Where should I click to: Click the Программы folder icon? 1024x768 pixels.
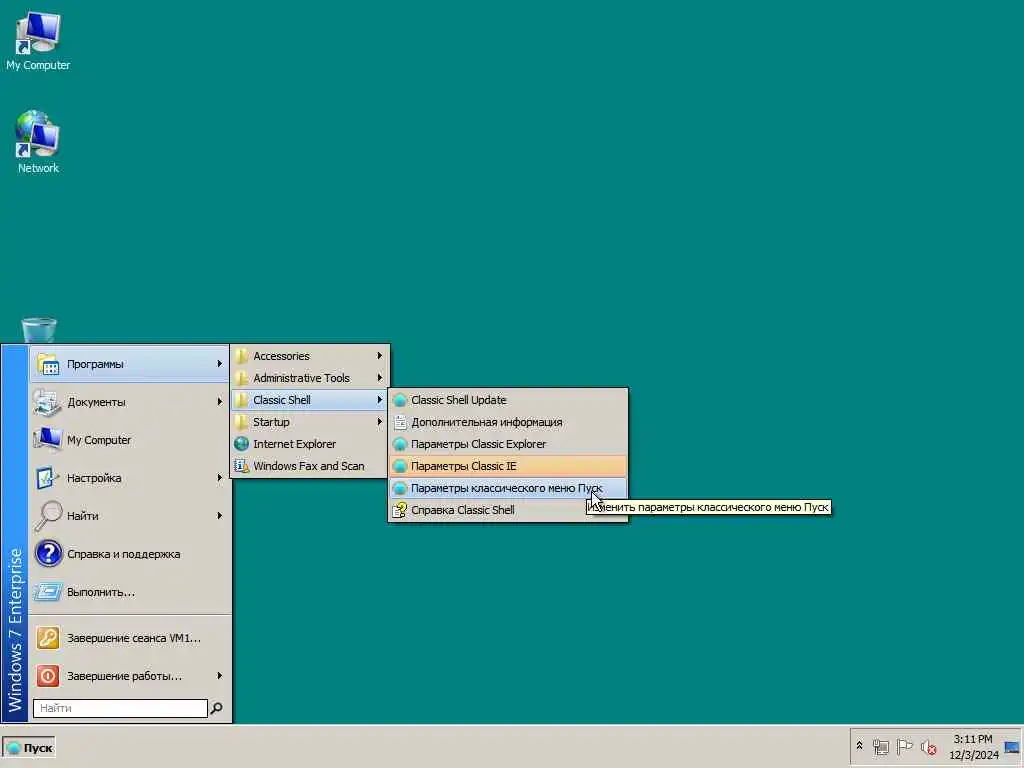point(48,364)
